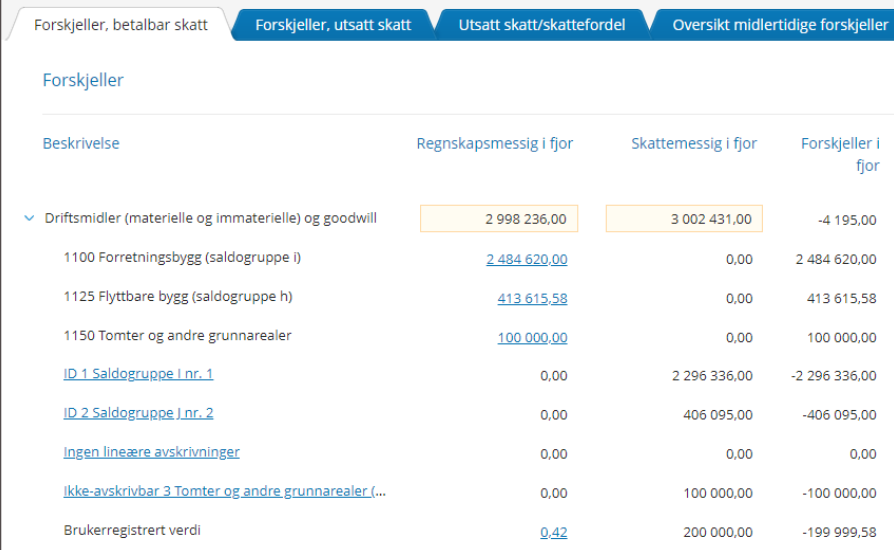The image size is (894, 550).
Task: Click the 2 296 336,00 Skattemessig value
Action: (712, 376)
